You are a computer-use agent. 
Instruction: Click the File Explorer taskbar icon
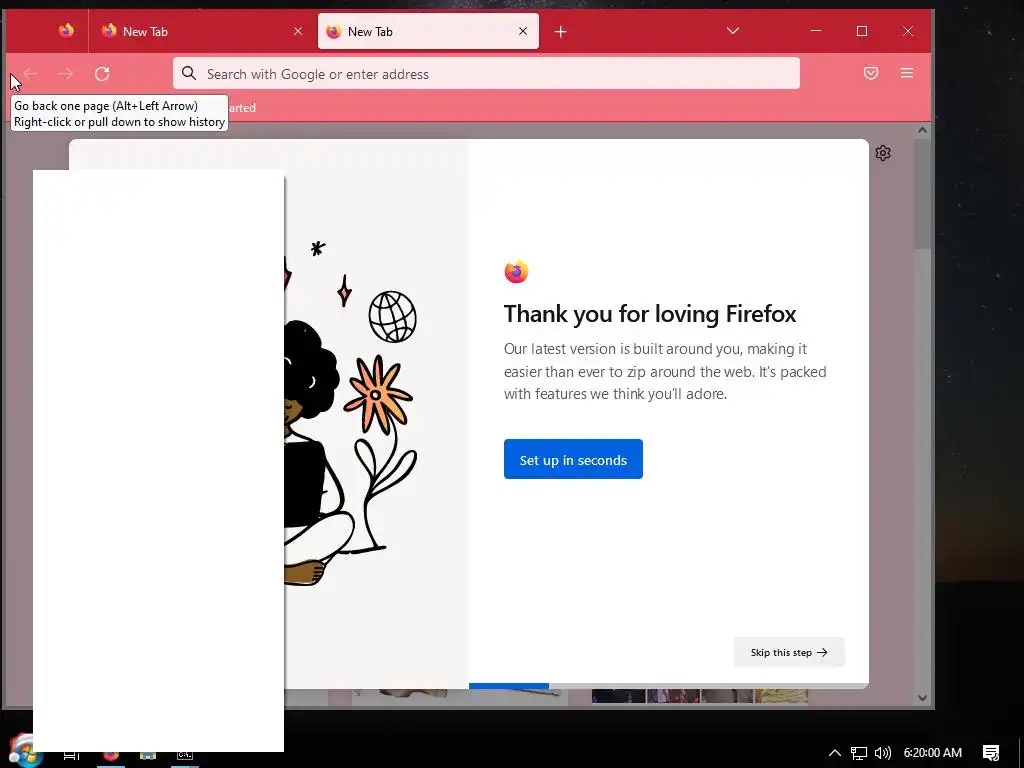(148, 755)
